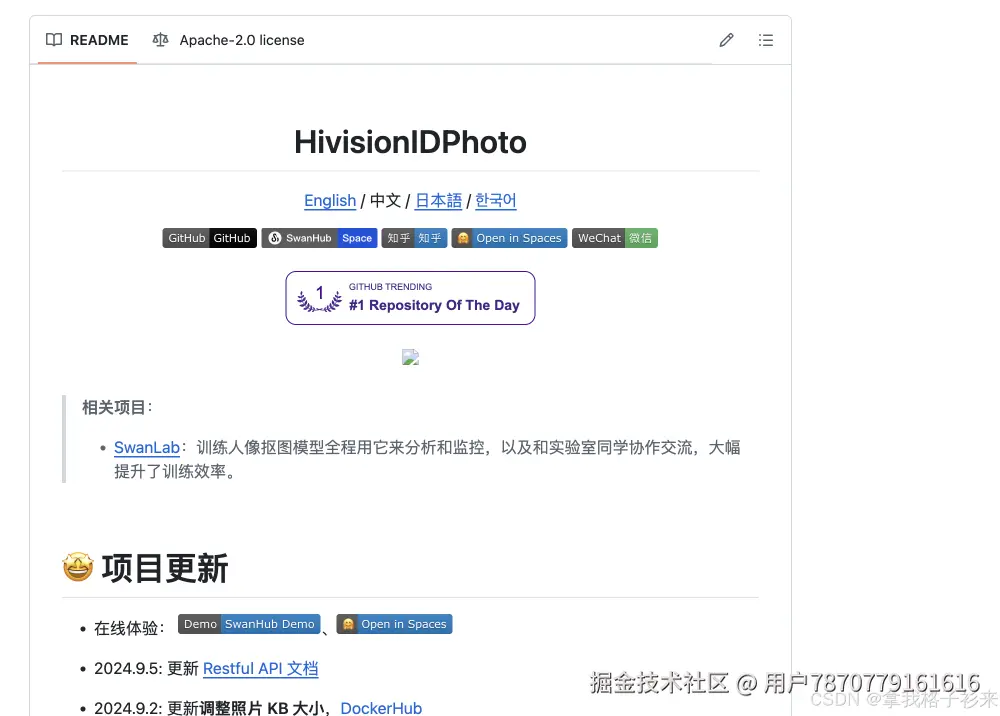Open the SwanLab project link

[147, 448]
